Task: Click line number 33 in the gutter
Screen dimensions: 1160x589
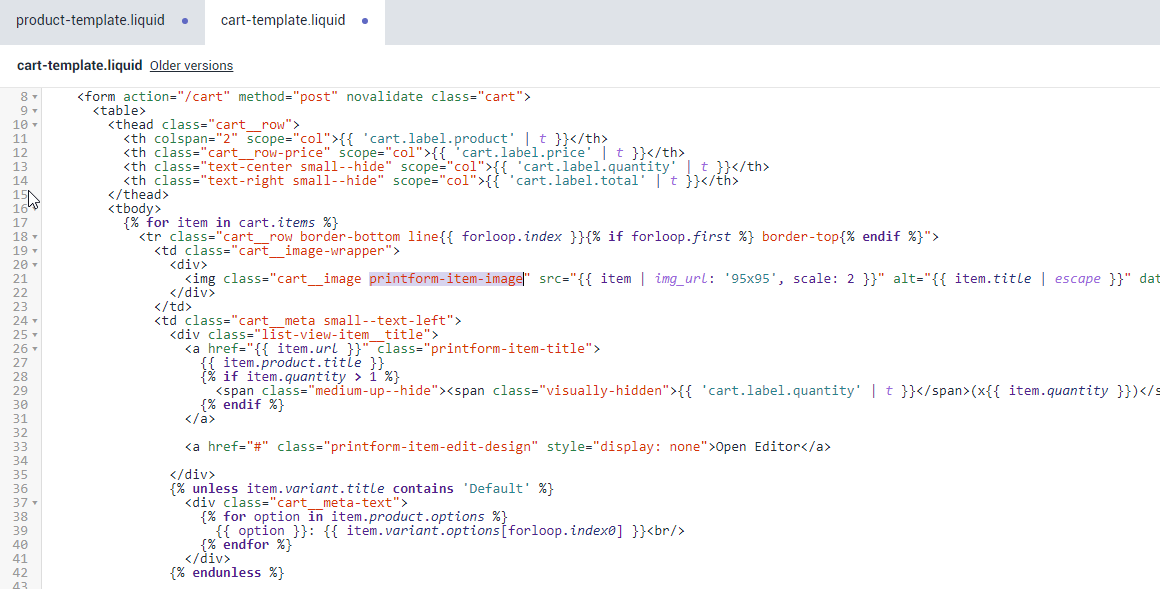Action: (x=20, y=447)
